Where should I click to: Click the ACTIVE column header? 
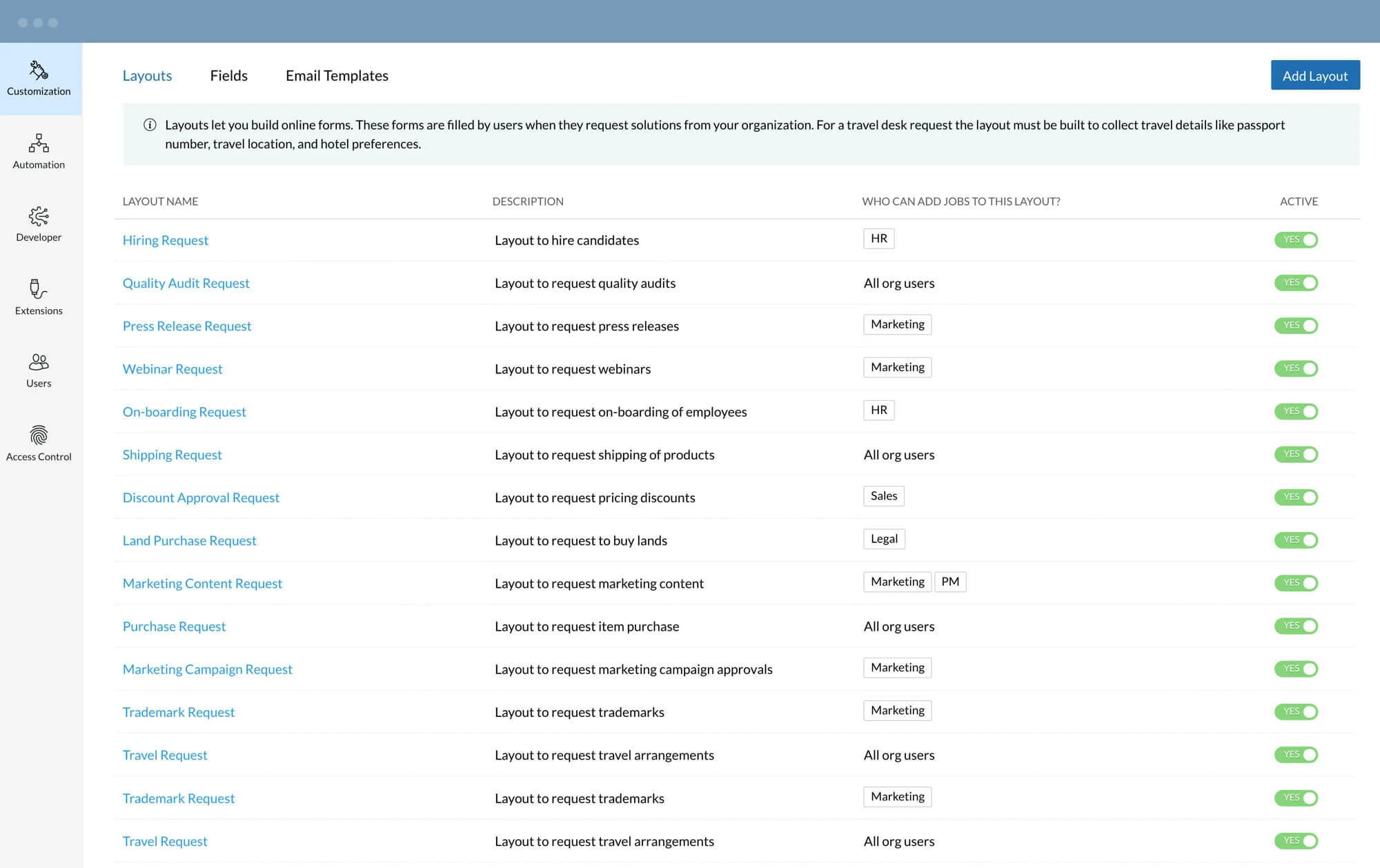1299,201
